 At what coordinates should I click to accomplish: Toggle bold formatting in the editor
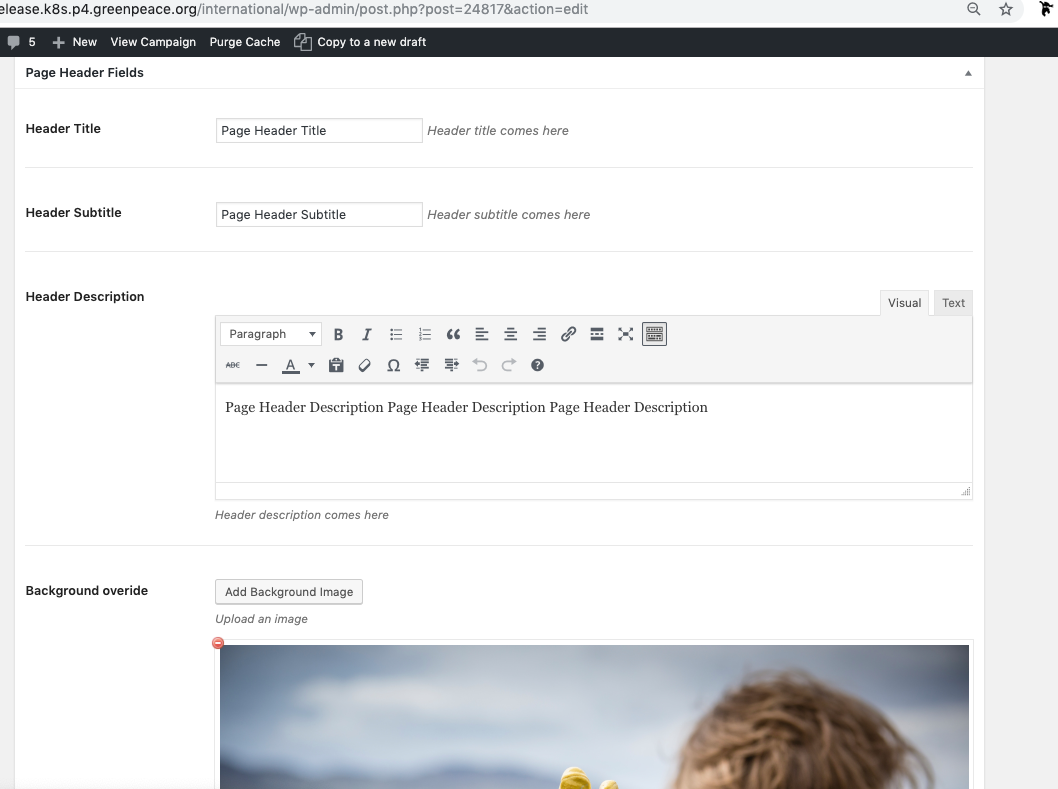(338, 334)
